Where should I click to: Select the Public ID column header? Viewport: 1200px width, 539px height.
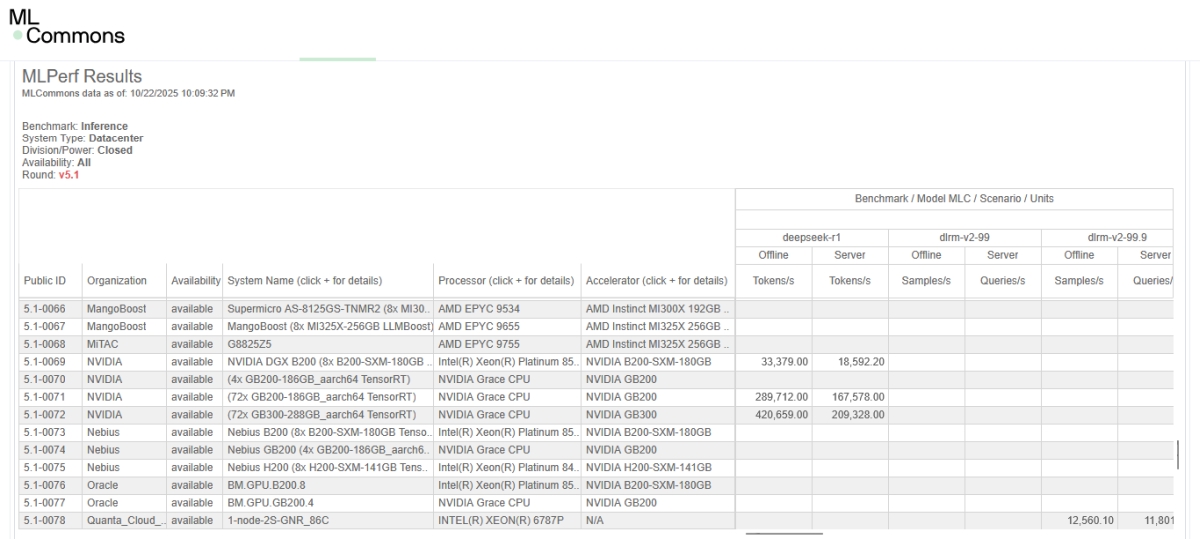pos(44,281)
